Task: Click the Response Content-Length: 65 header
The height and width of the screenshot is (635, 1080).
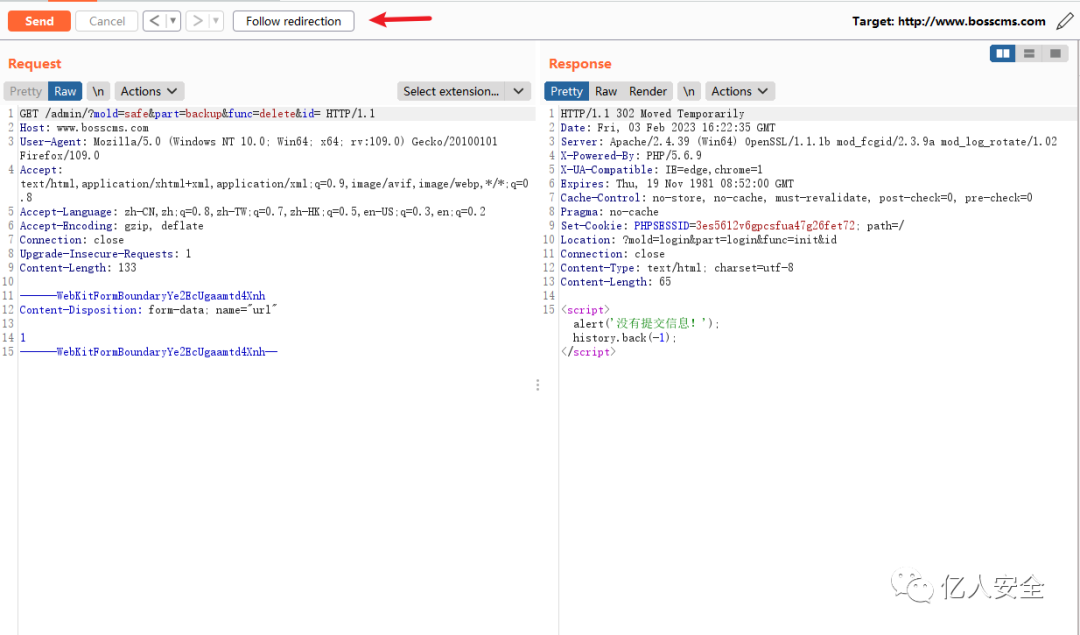Action: tap(616, 282)
